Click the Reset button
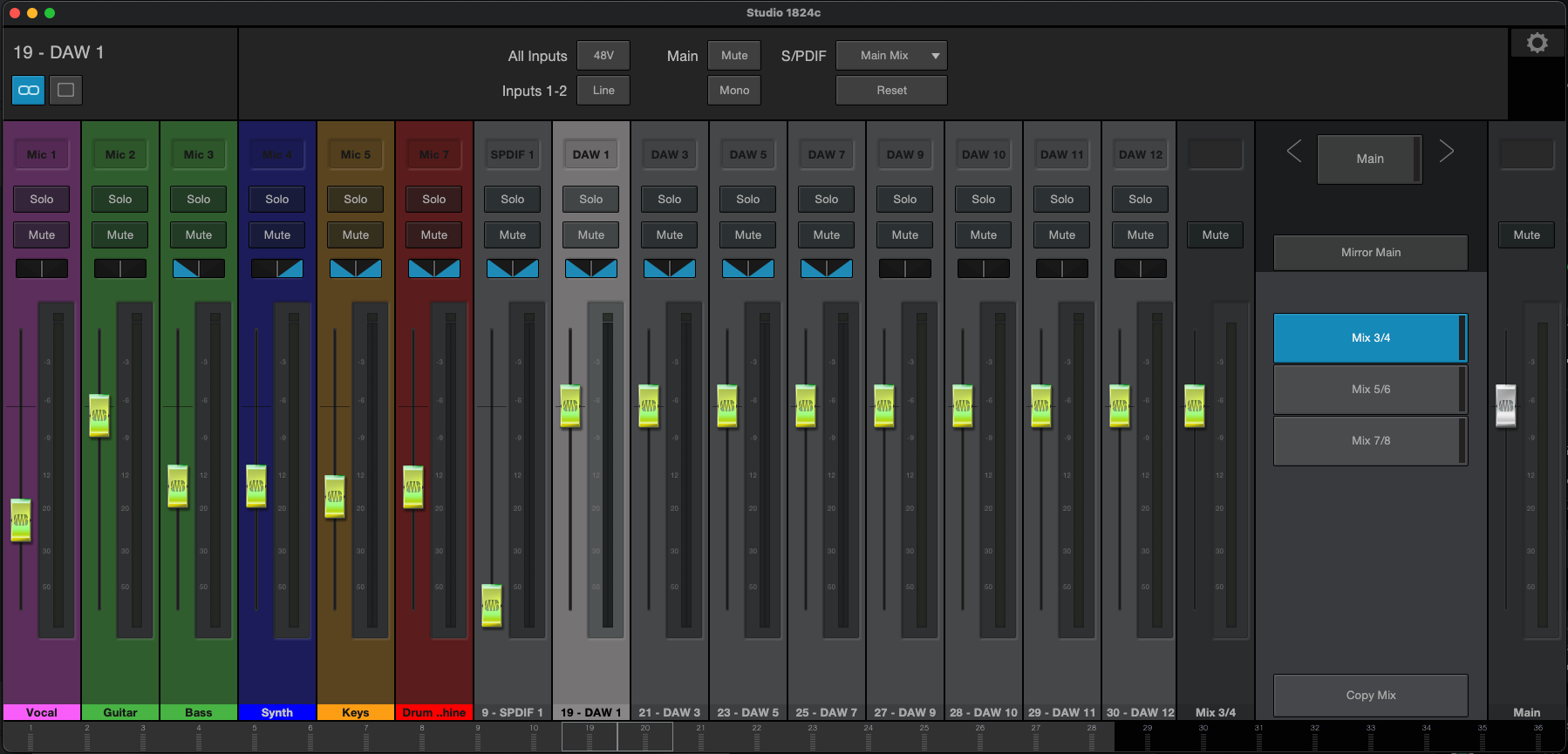This screenshot has height=754, width=1568. (891, 90)
